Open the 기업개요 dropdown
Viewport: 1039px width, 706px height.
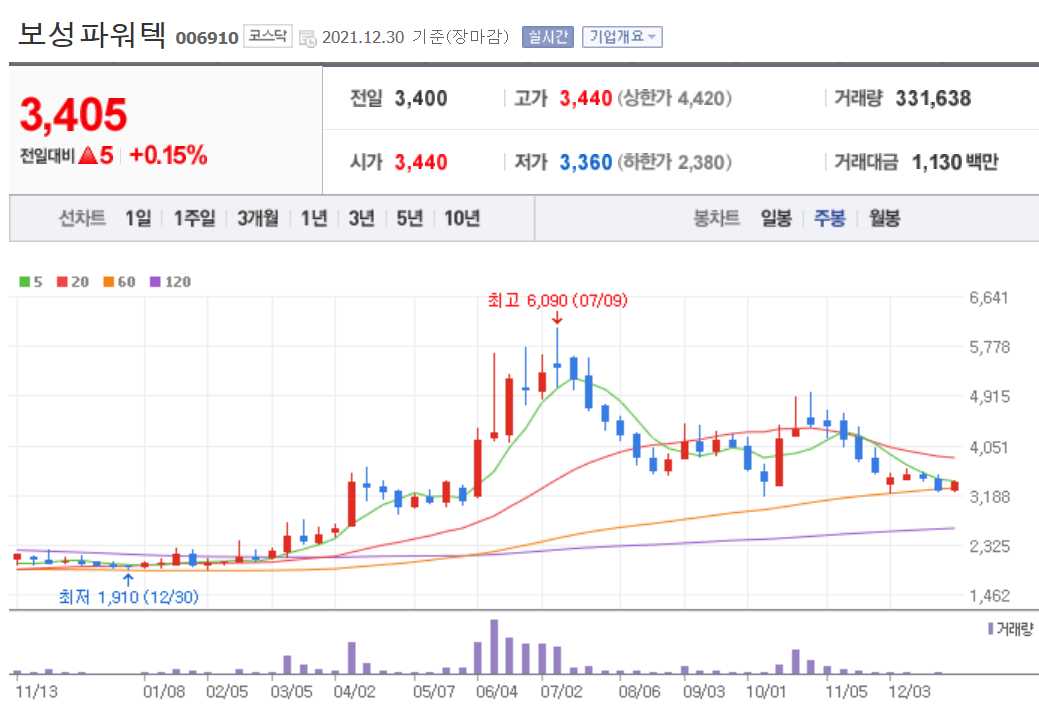click(x=622, y=36)
